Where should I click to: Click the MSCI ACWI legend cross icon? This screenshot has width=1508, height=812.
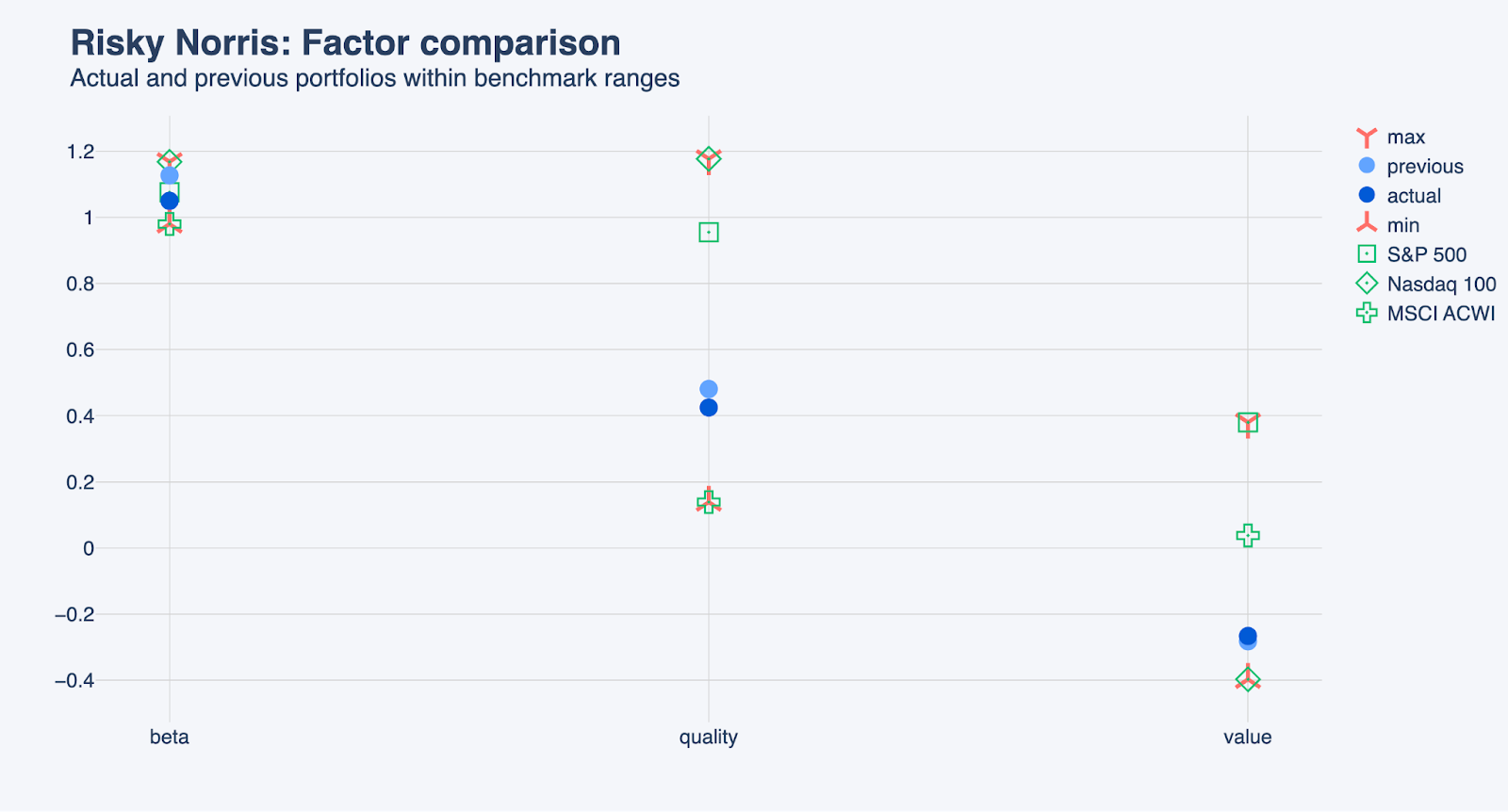(1367, 313)
